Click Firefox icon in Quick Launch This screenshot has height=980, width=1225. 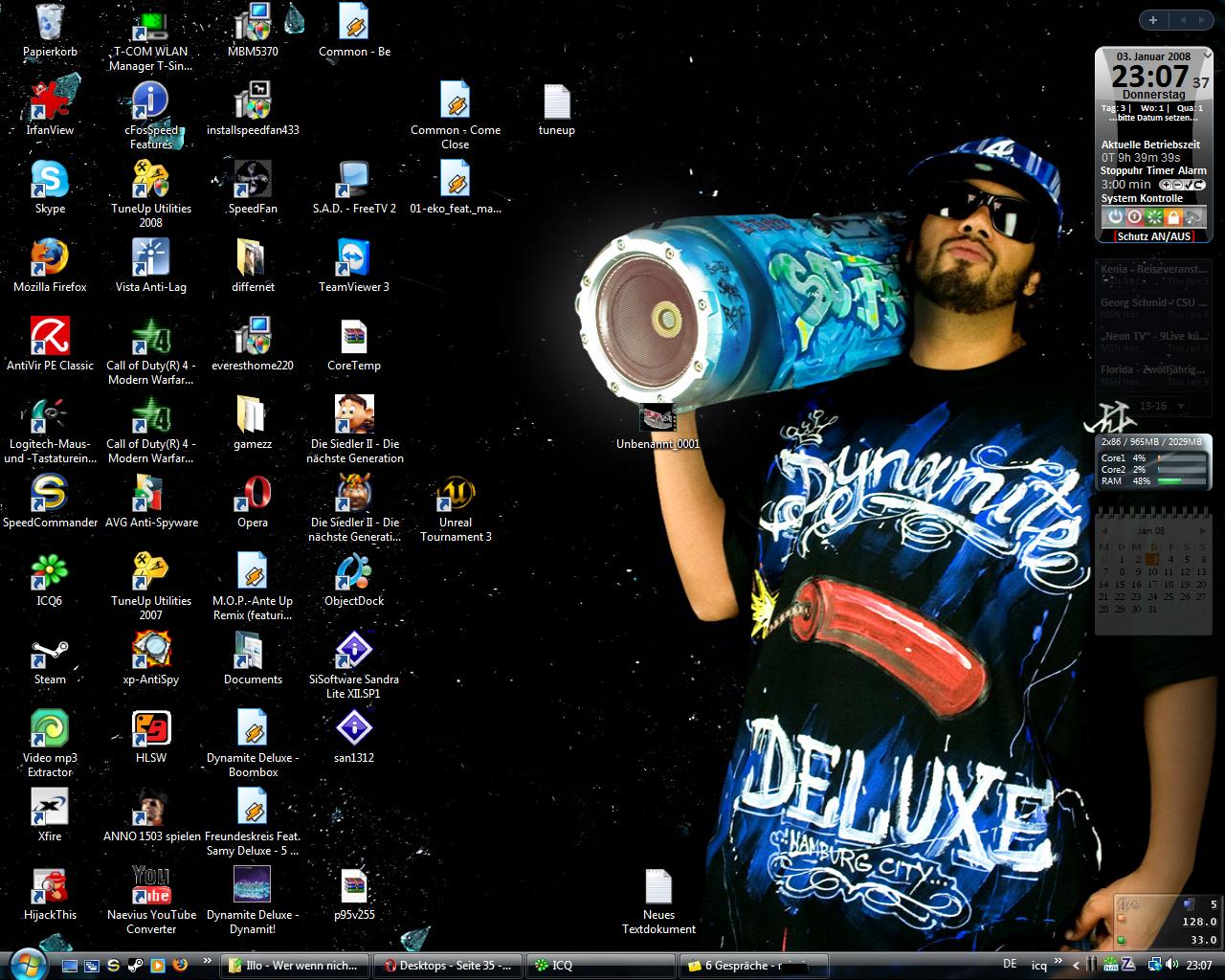point(180,966)
